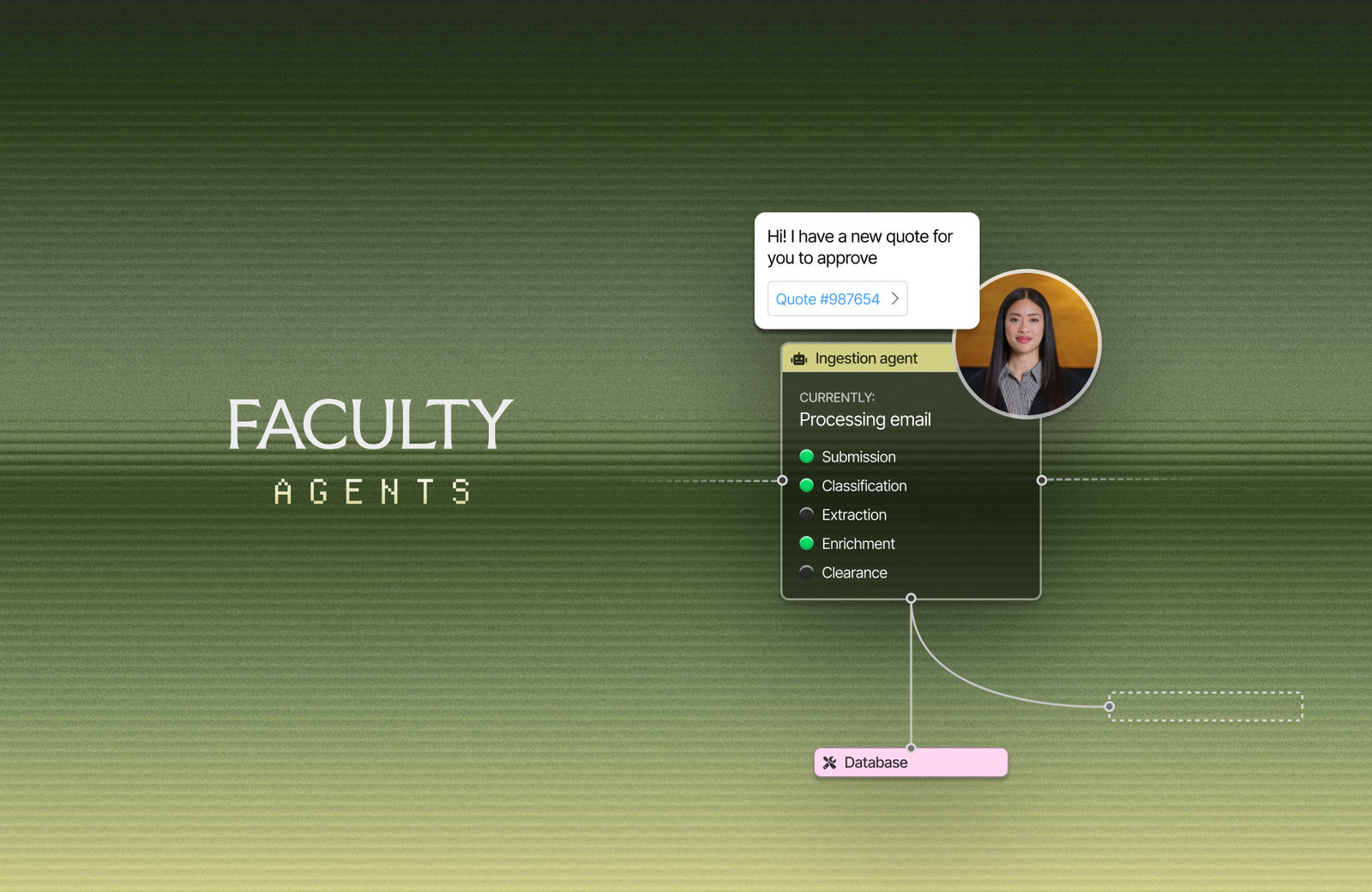This screenshot has height=892, width=1372.
Task: Click the green Submission status dot
Action: coord(807,456)
